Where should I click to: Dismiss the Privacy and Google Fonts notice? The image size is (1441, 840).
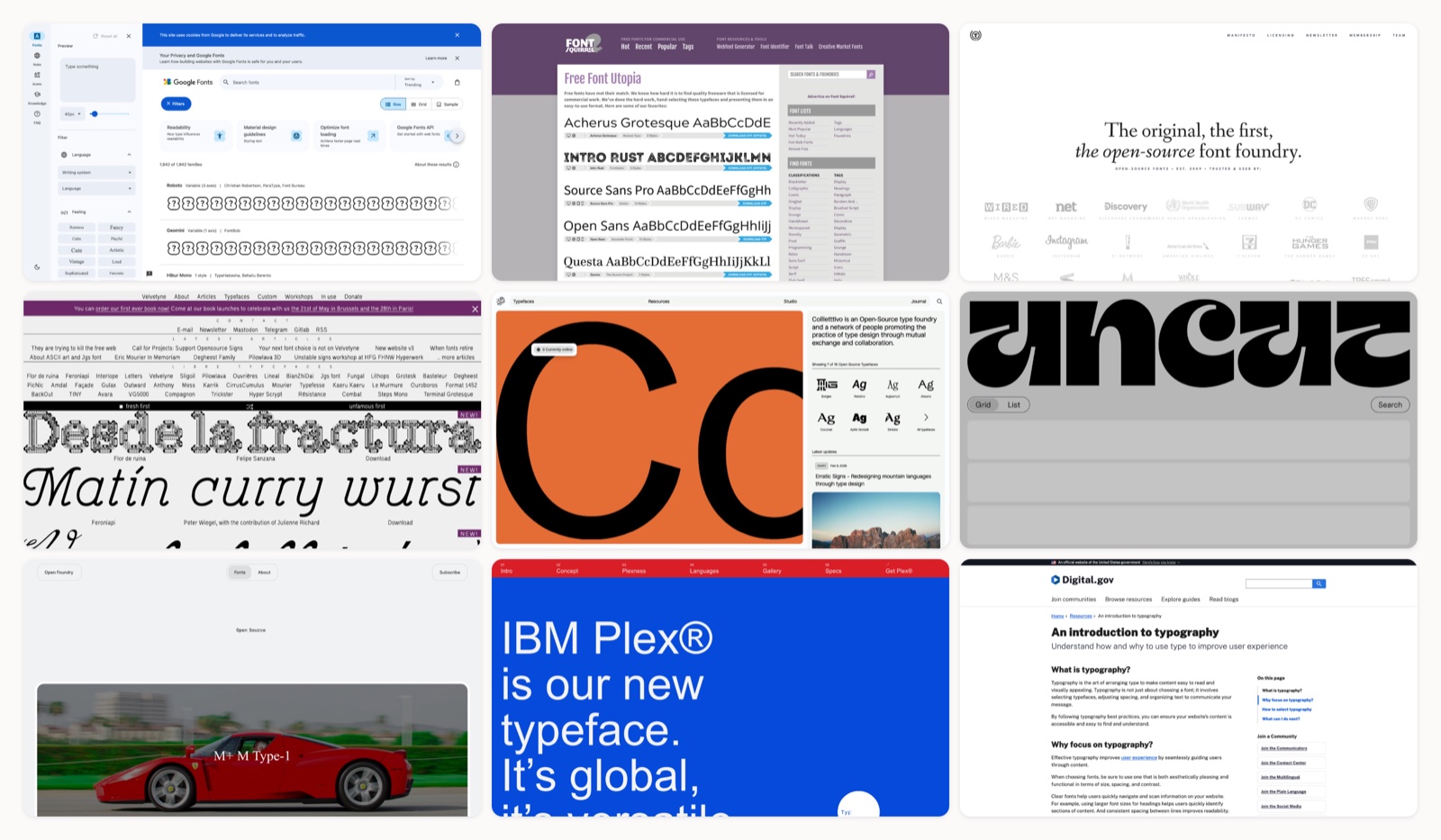tap(458, 58)
